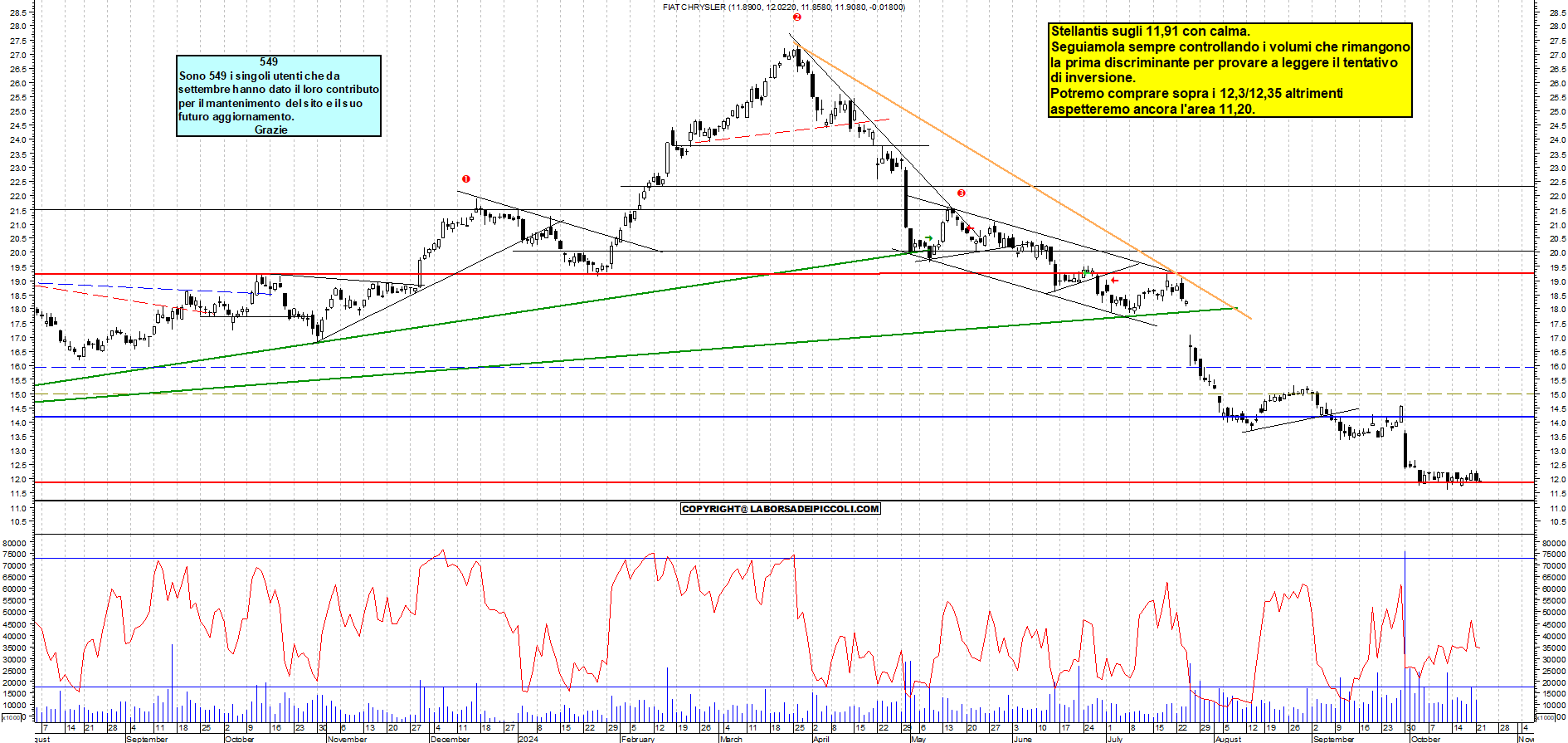1568x743 pixels.
Task: Click the 45000 value on the left volume axis
Action: (15, 624)
